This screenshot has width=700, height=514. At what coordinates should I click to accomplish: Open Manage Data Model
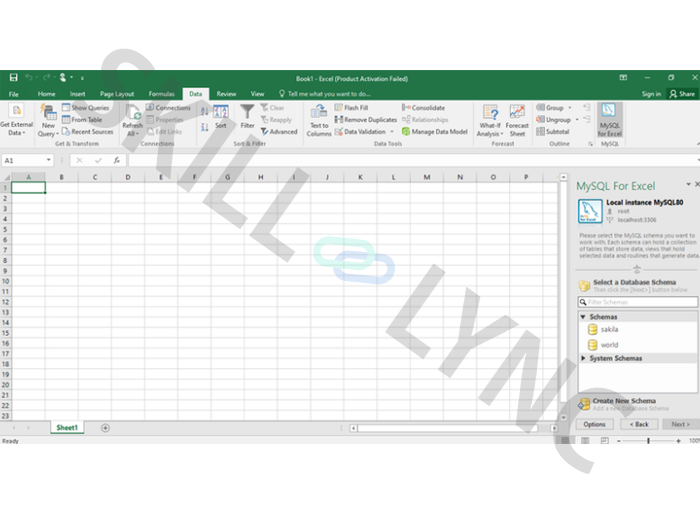click(x=434, y=132)
